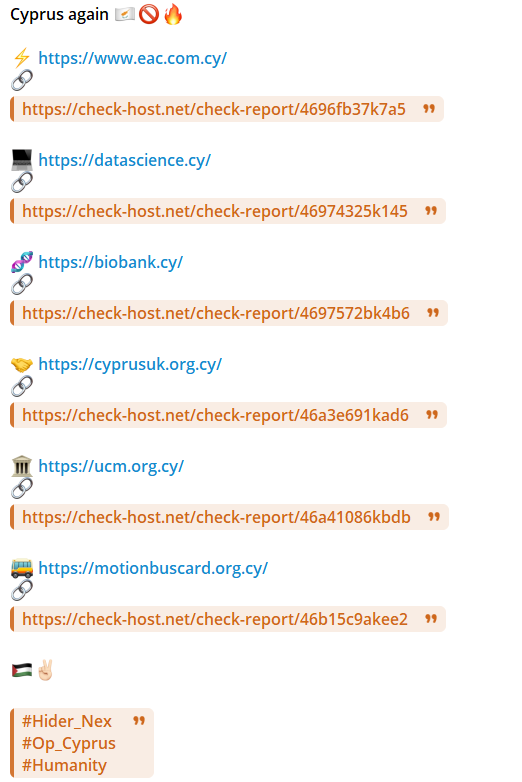Open check-report 46b15c9akee2 link
The height and width of the screenshot is (782, 522).
pyautogui.click(x=215, y=619)
